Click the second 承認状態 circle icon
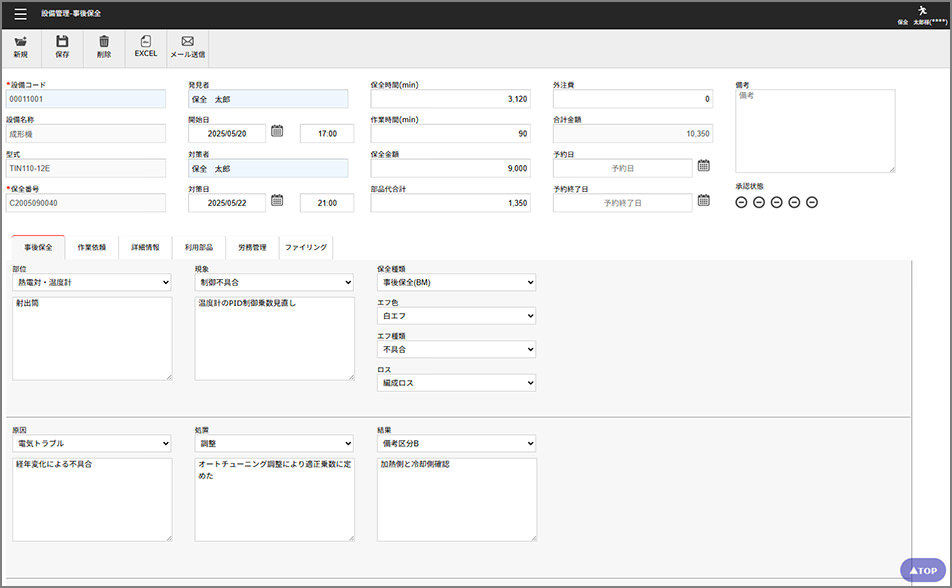This screenshot has width=952, height=588. coord(759,202)
